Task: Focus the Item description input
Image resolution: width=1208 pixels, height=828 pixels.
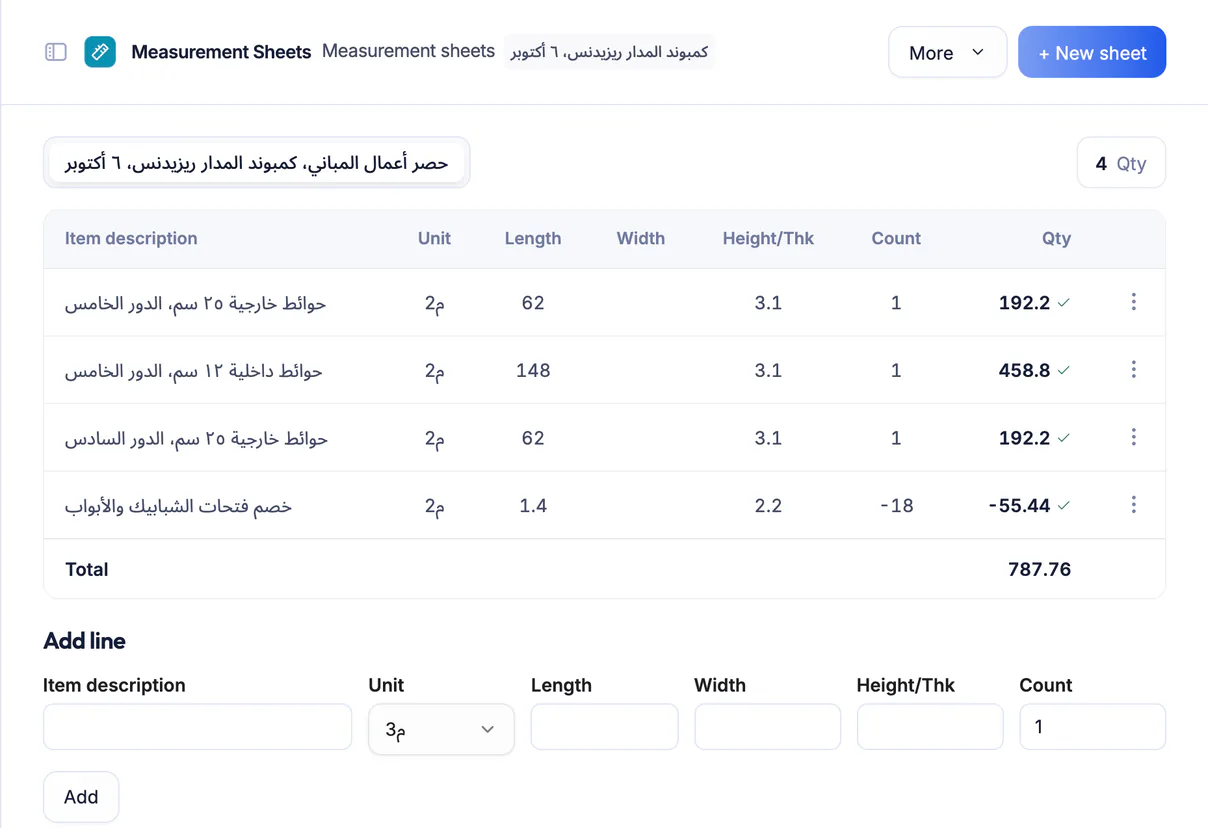Action: 198,727
